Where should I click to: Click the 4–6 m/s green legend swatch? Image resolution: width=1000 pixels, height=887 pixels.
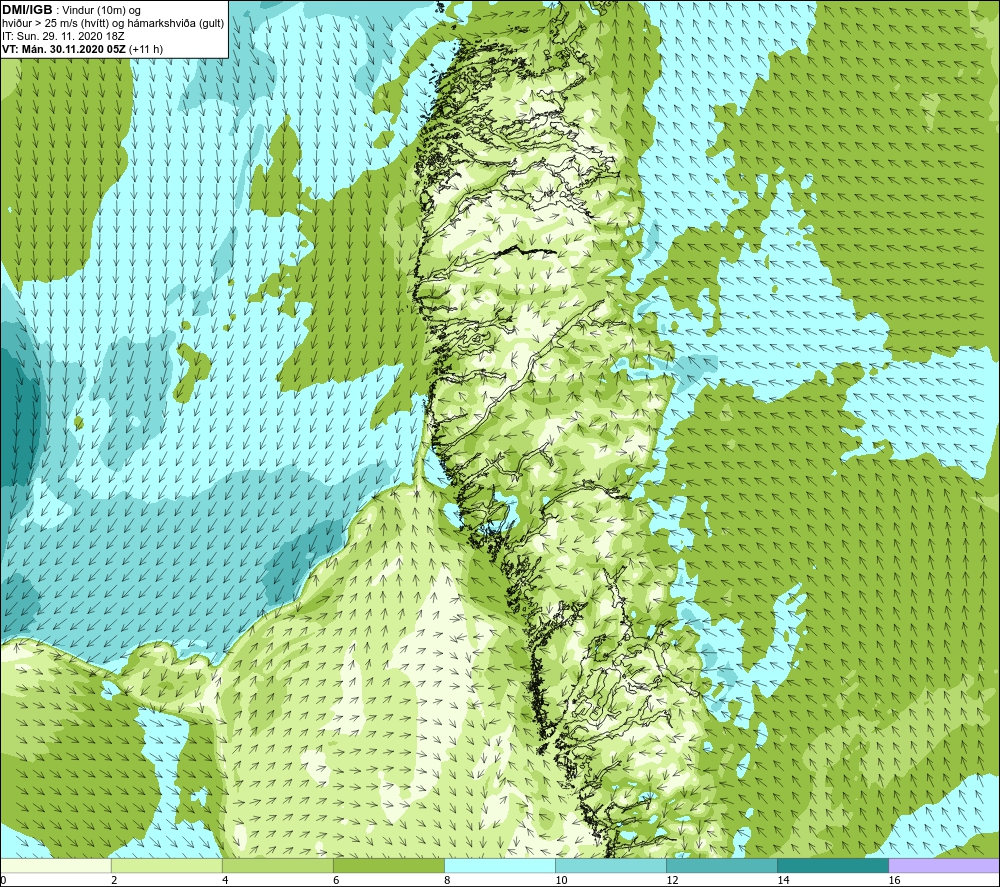(x=277, y=866)
